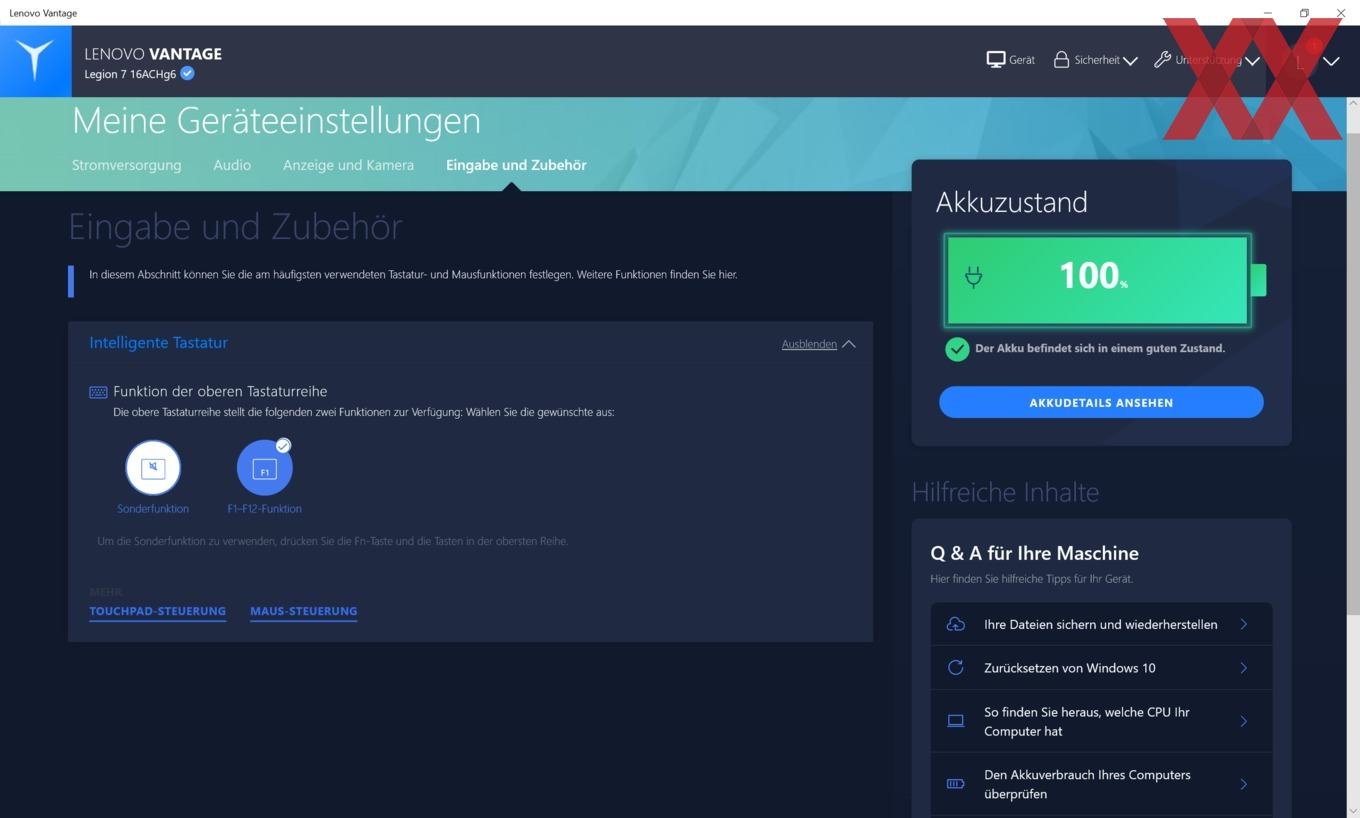The width and height of the screenshot is (1360, 818).
Task: Click chevron for the Akkuverbrauch article row
Action: [1244, 784]
